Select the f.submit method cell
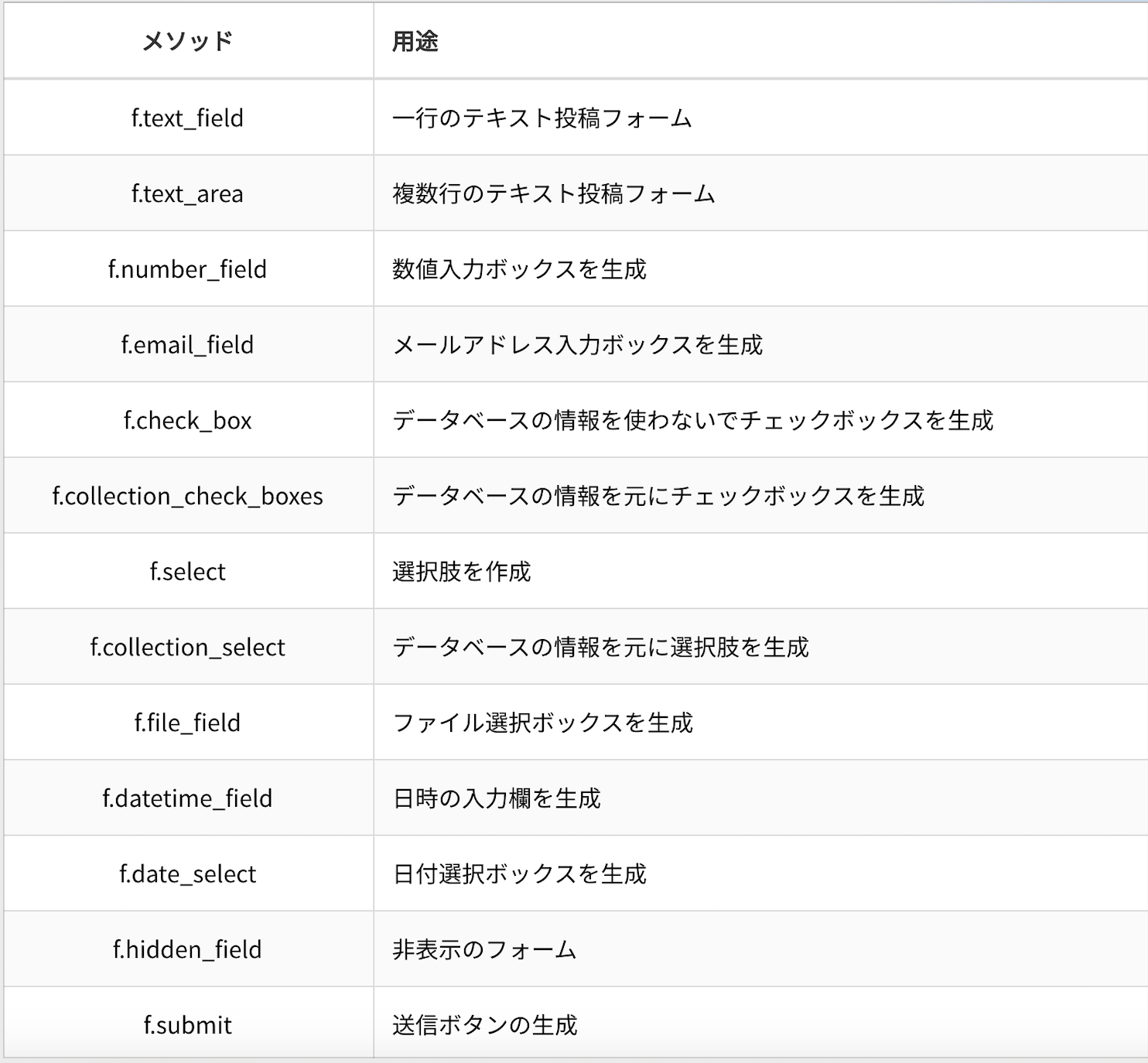The height and width of the screenshot is (1063, 1148). click(188, 1025)
